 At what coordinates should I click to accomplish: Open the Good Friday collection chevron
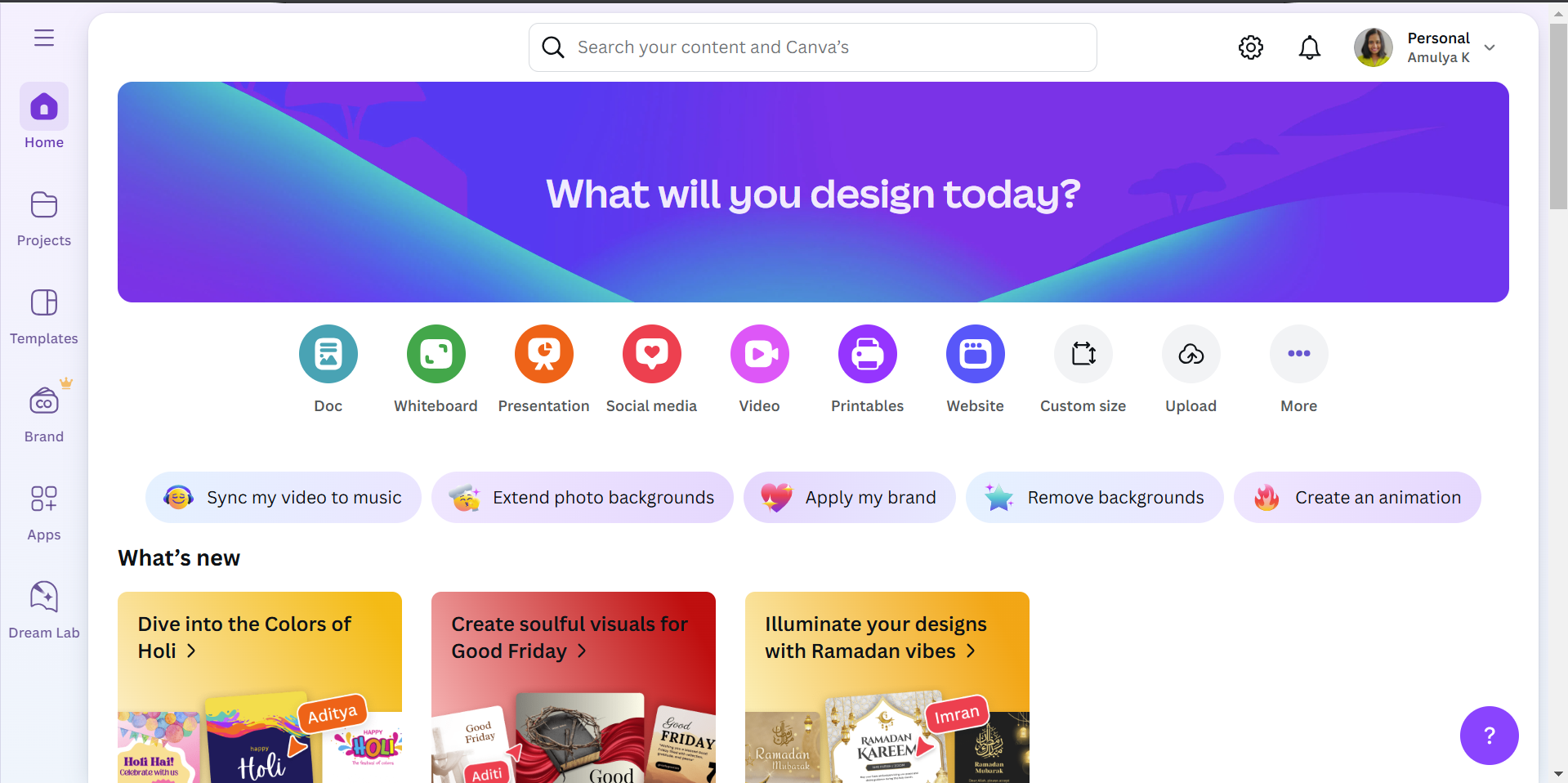pyautogui.click(x=582, y=651)
